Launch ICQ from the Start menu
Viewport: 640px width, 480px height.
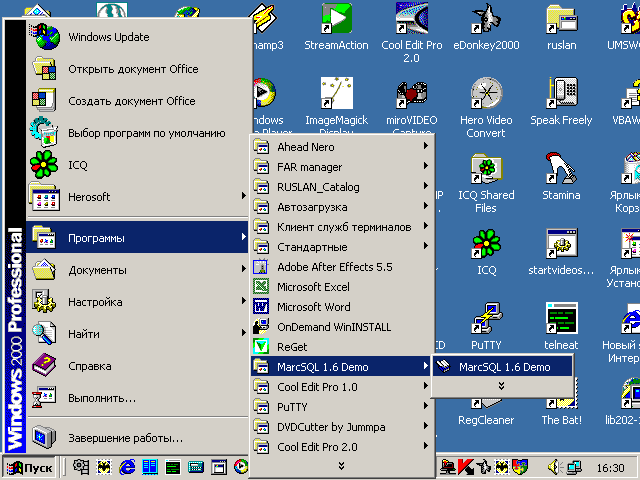click(137, 165)
